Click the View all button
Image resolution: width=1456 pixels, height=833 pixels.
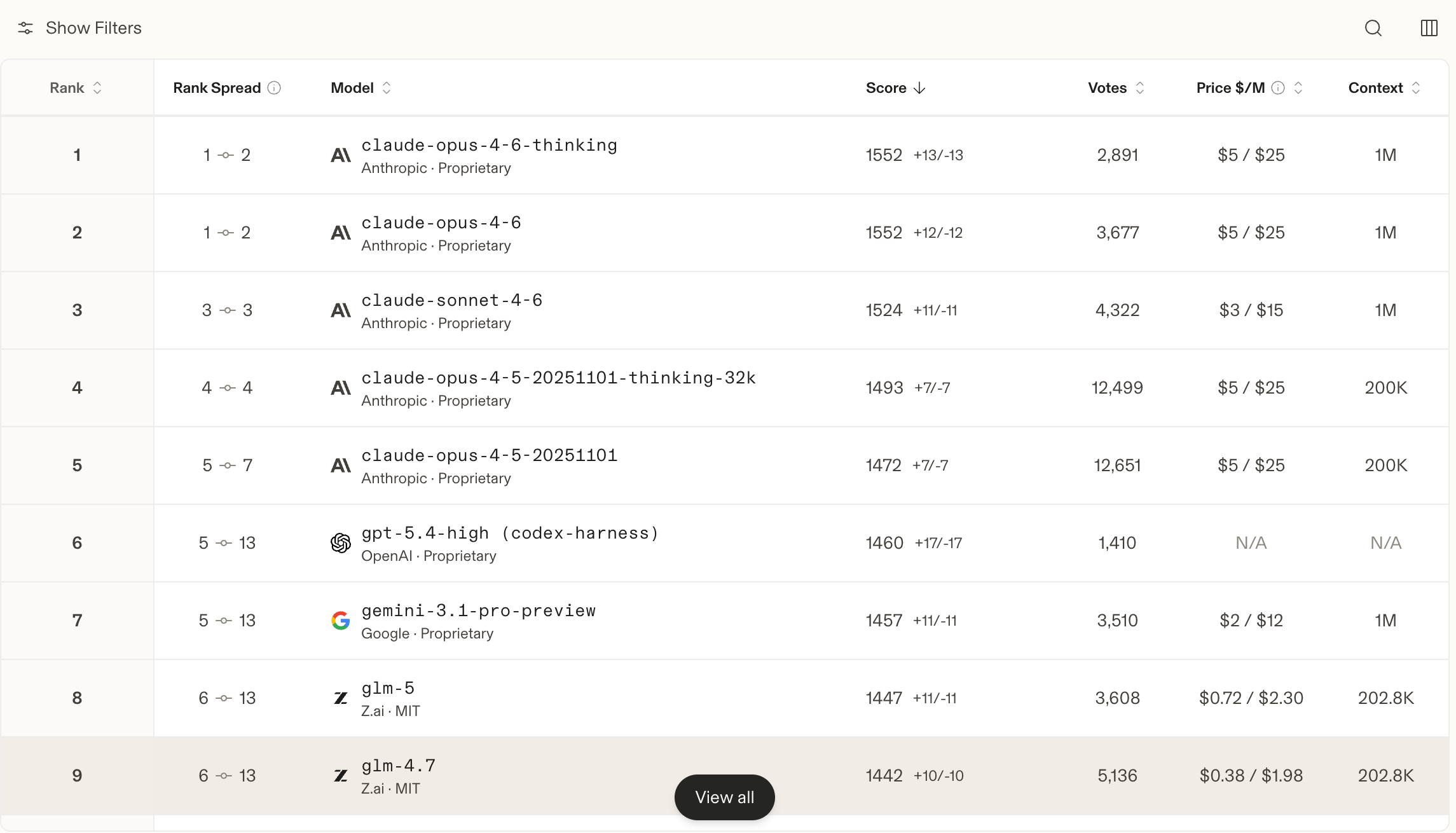(724, 797)
